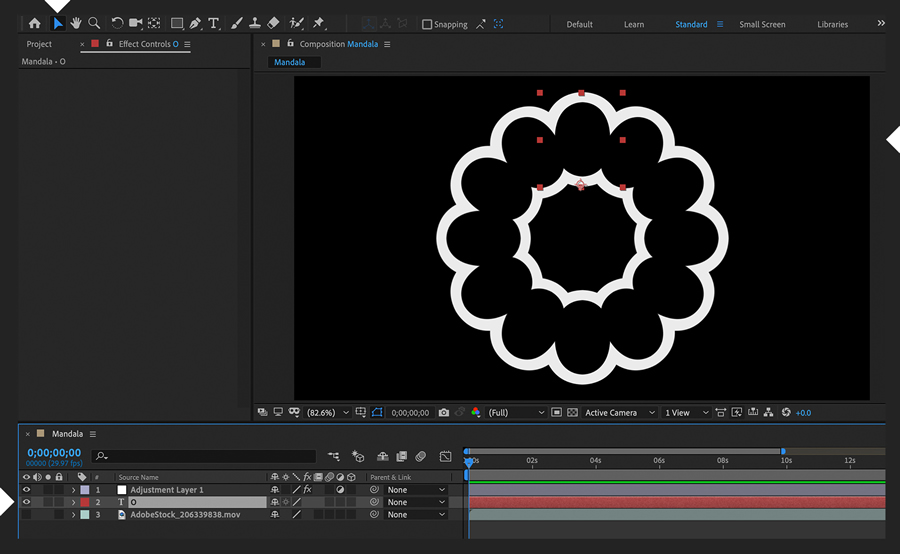Image resolution: width=900 pixels, height=554 pixels.
Task: Click the timeline current timecode 0;00;00;00
Action: pyautogui.click(x=54, y=453)
